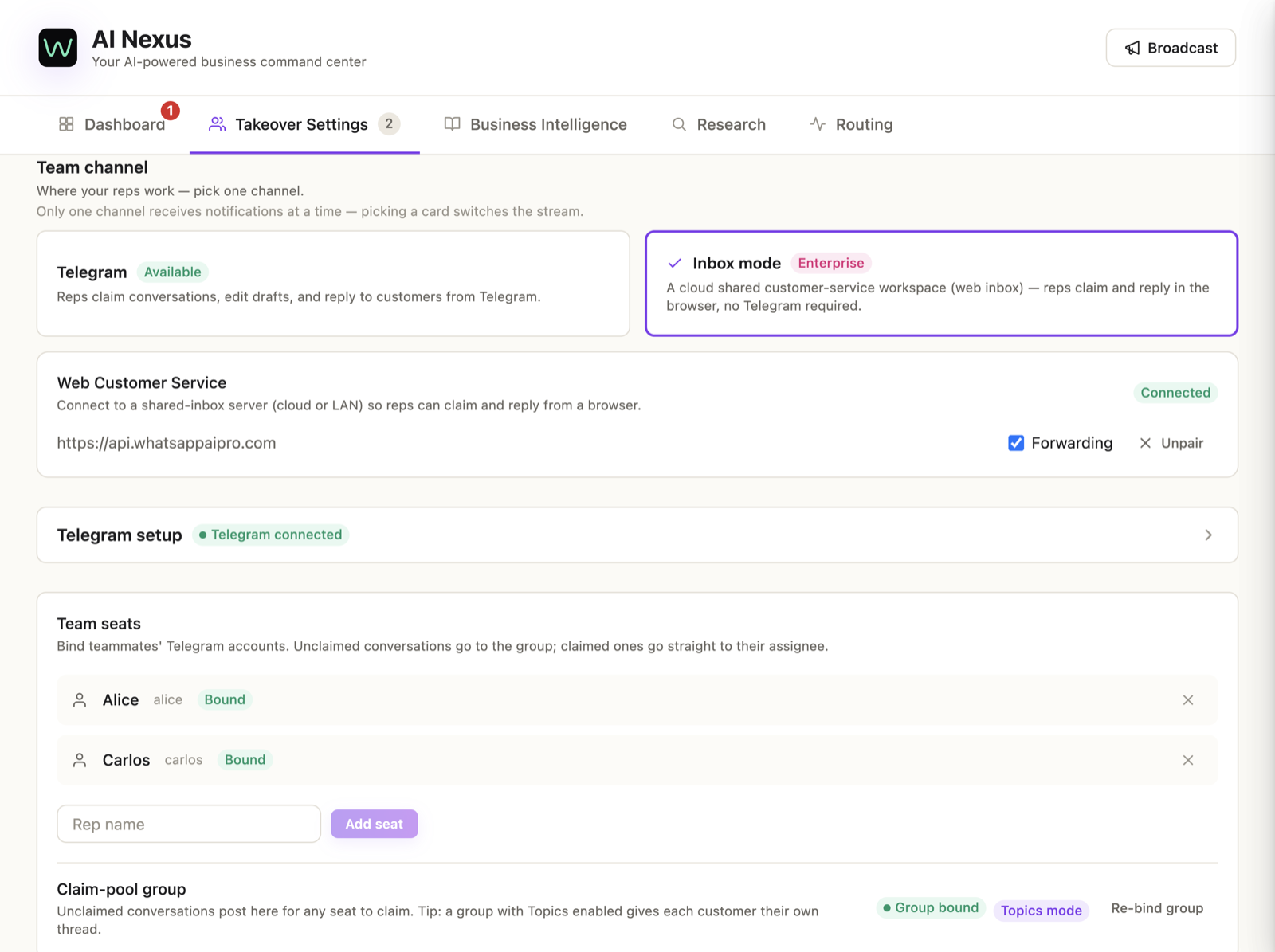Remove Alice's team seat
This screenshot has height=952, width=1275.
(x=1188, y=700)
